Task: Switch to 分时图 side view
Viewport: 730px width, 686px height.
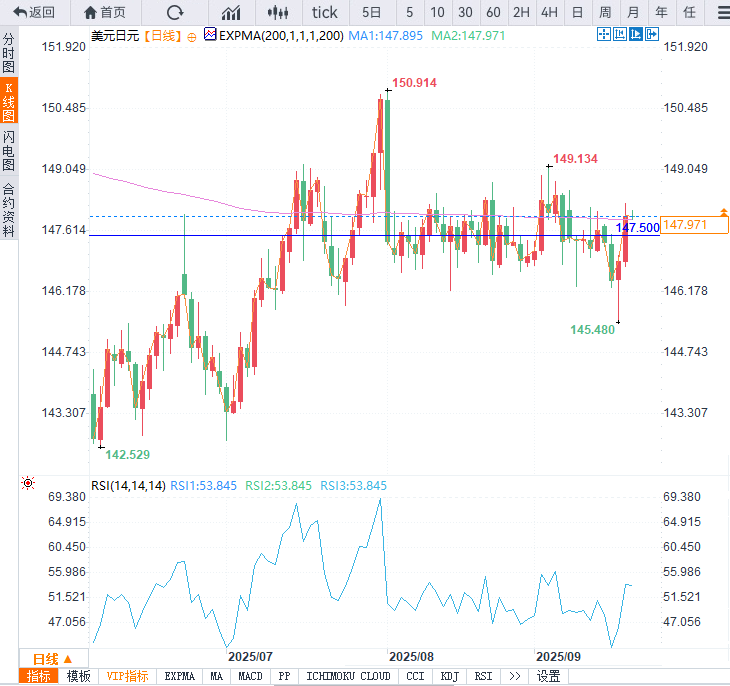Action: (x=9, y=53)
